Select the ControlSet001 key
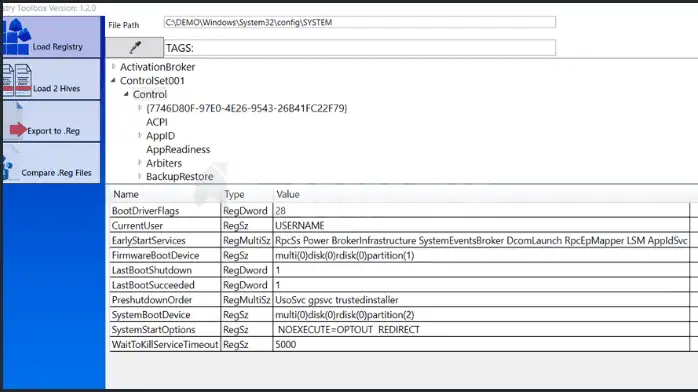The image size is (698, 392). pos(152,81)
